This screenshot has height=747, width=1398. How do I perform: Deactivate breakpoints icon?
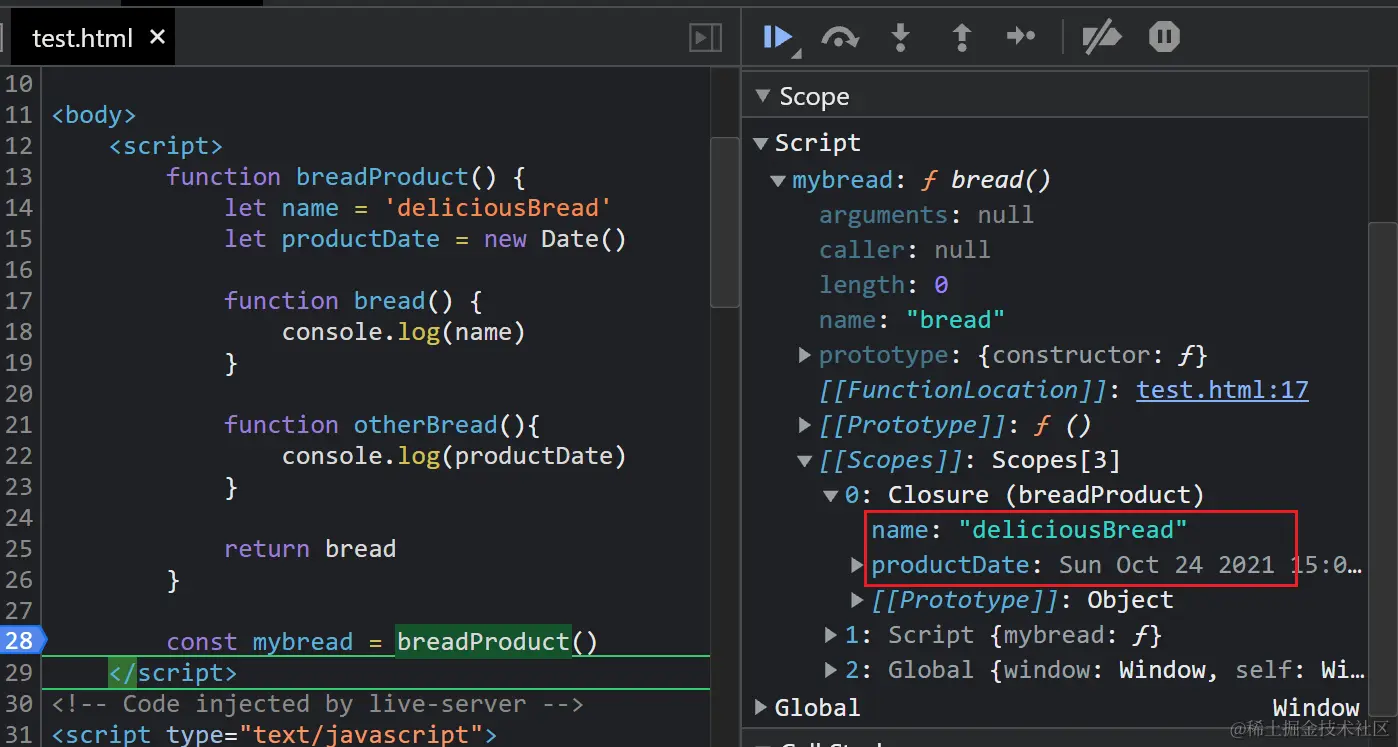point(1103,38)
